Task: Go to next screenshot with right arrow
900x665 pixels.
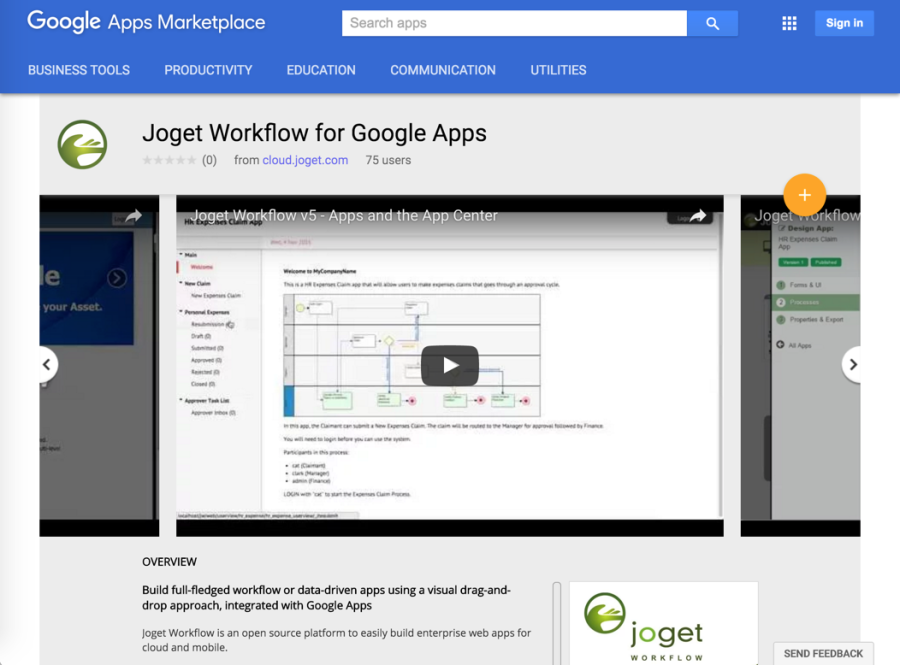Action: click(852, 364)
